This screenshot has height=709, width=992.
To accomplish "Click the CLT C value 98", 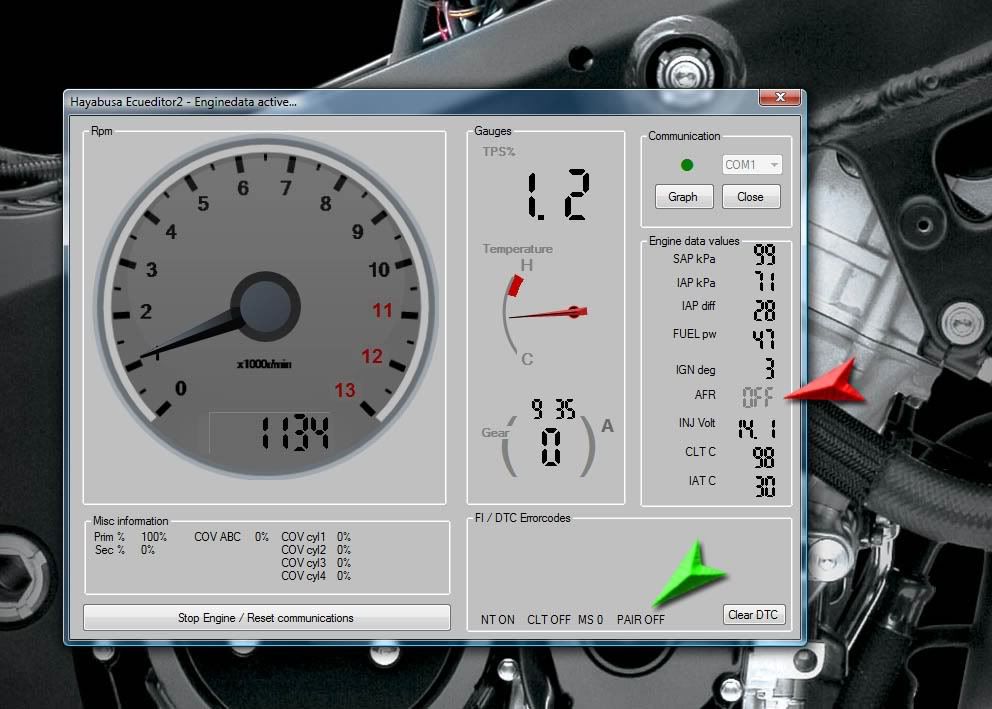I will (x=764, y=457).
